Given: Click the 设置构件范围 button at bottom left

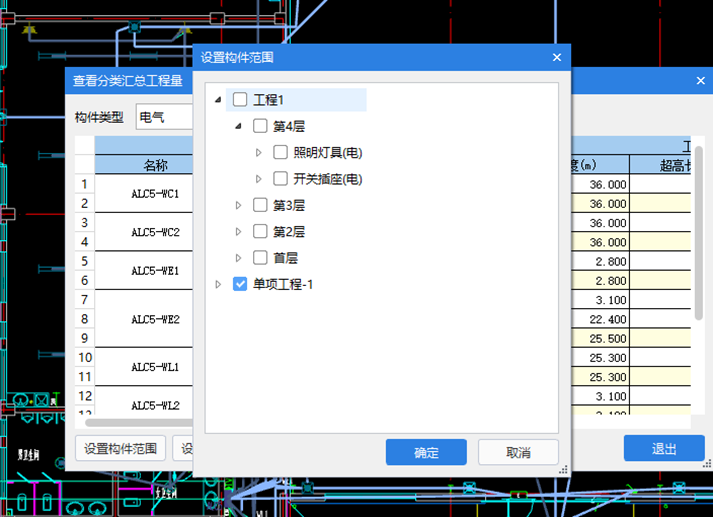Looking at the screenshot, I should [x=120, y=448].
